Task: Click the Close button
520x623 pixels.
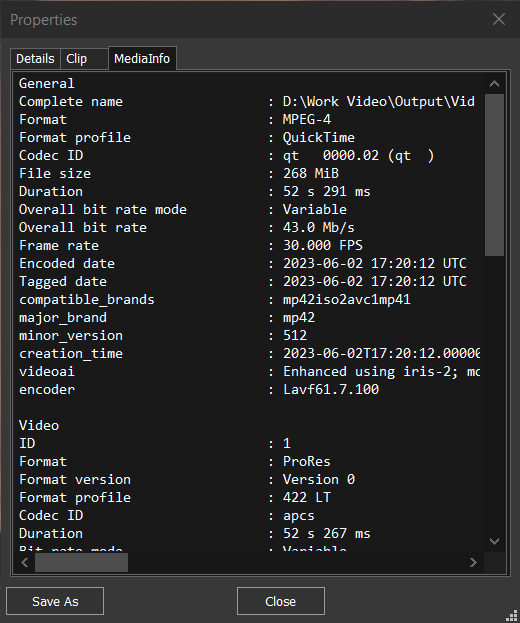Action: tap(280, 601)
